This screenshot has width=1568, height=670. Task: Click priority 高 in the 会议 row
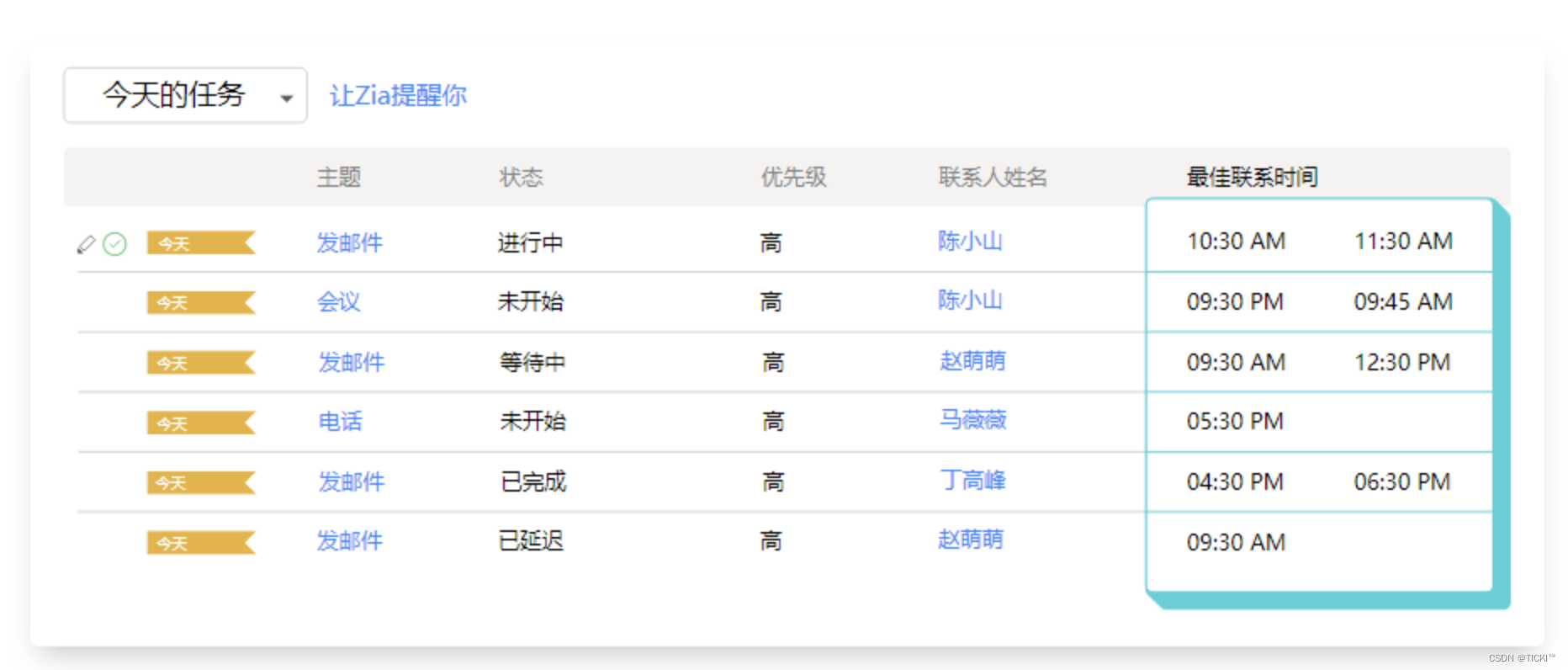pos(771,301)
